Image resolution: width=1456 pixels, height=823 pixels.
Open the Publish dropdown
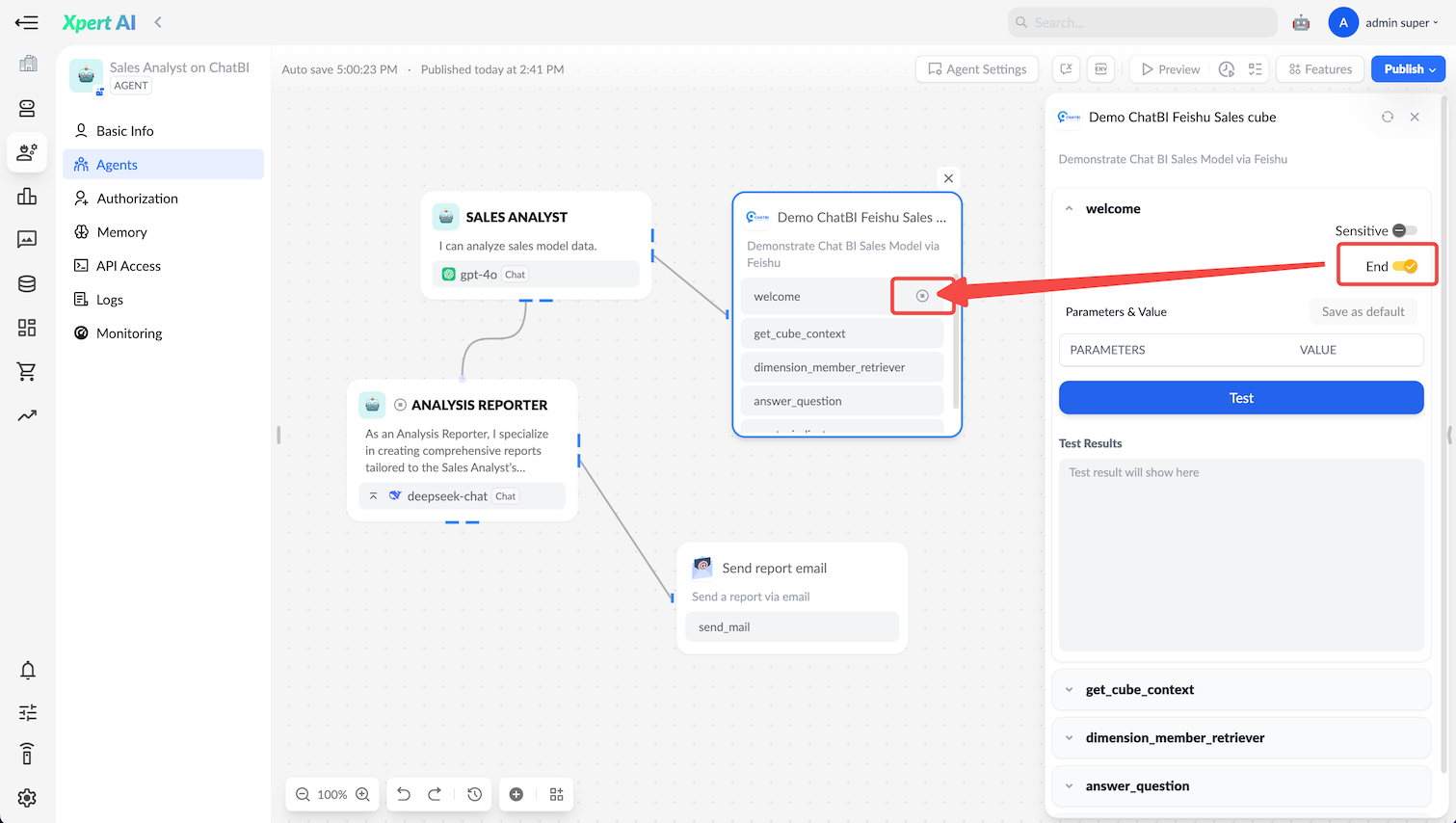(1410, 69)
